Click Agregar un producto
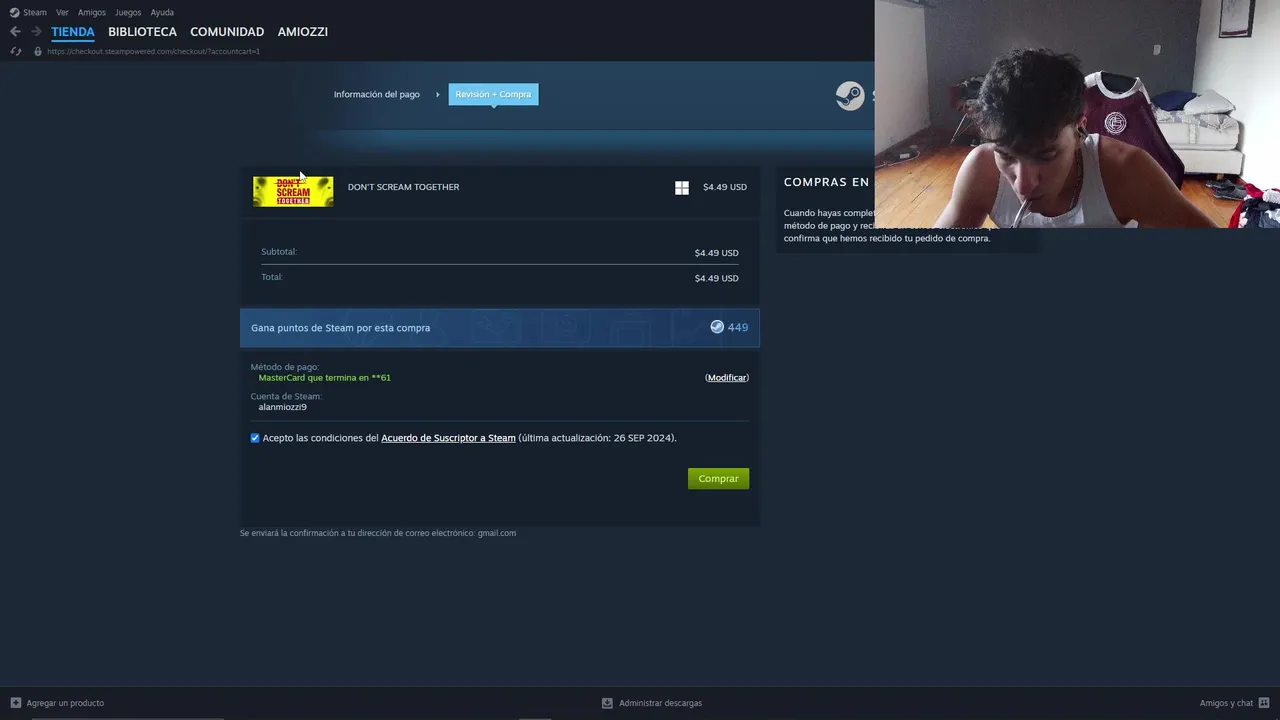 [x=65, y=703]
